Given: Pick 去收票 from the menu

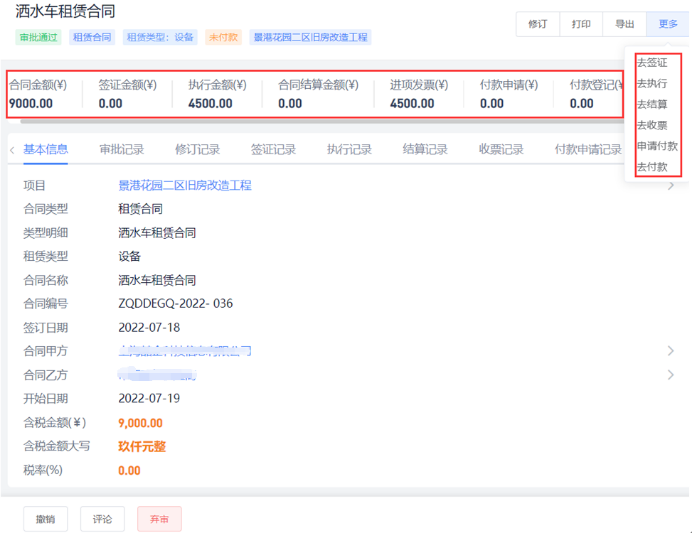Looking at the screenshot, I should [652, 126].
